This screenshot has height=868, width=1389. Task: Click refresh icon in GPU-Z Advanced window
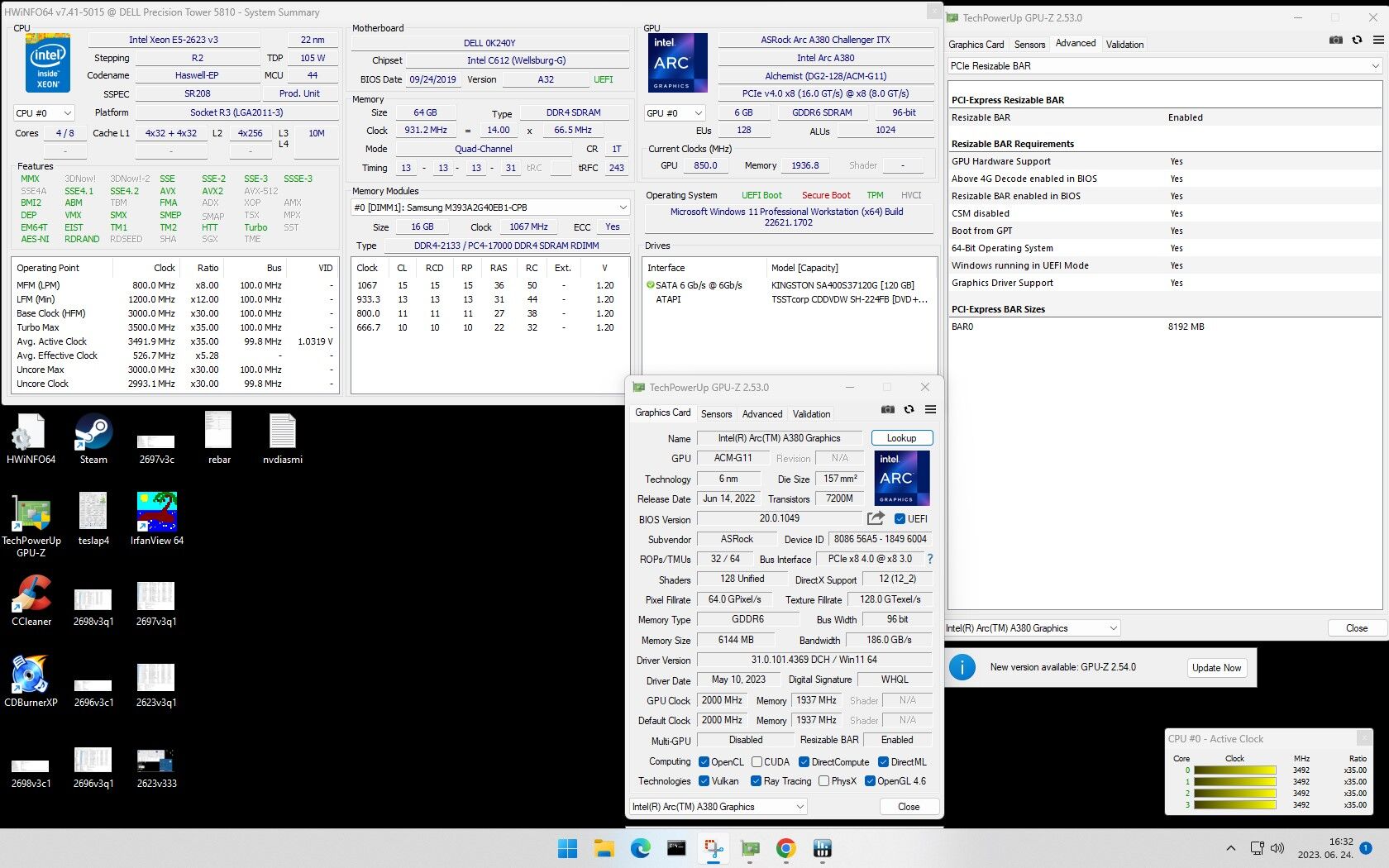(x=1357, y=40)
